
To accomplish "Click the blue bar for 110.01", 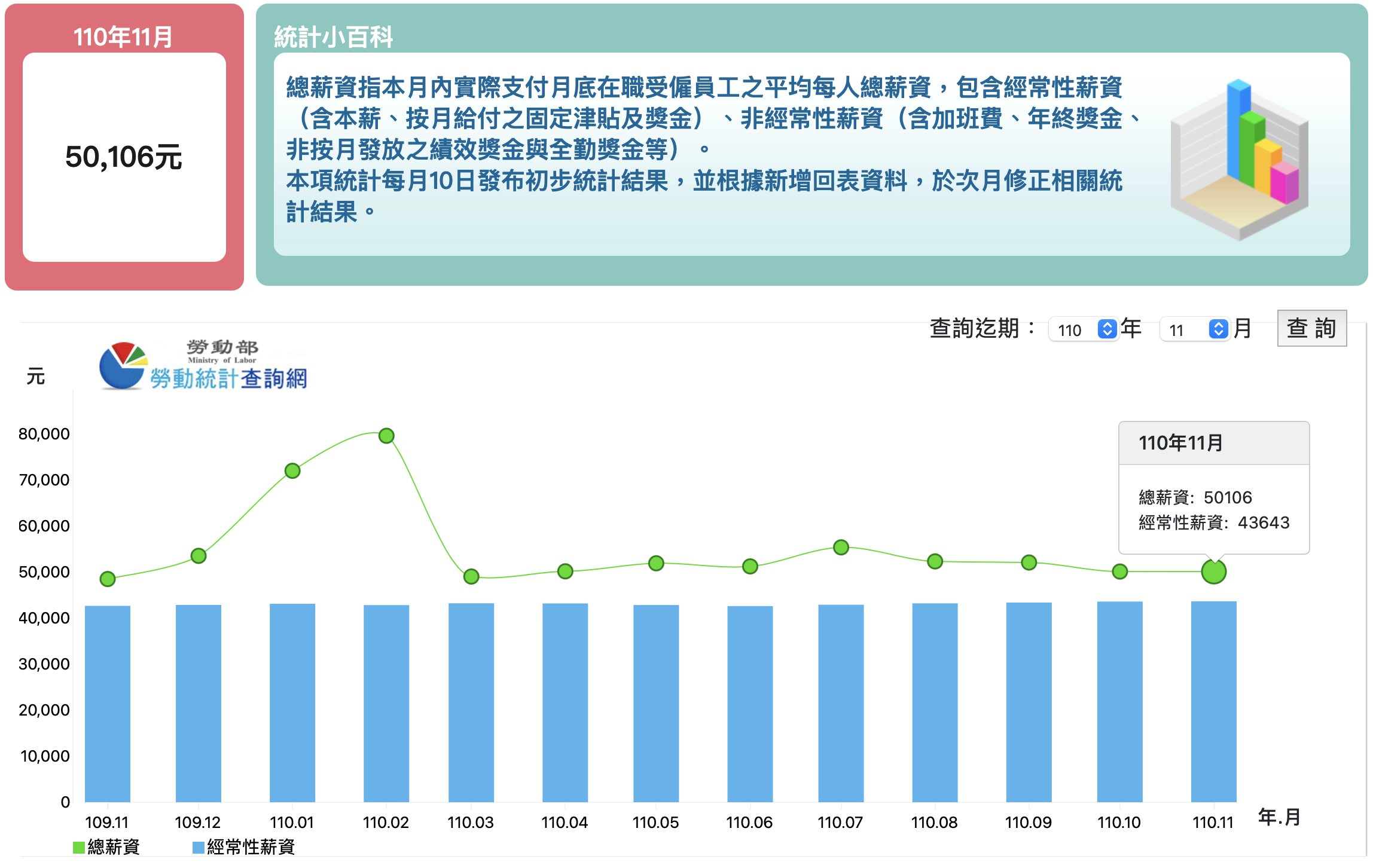I will pos(292,702).
